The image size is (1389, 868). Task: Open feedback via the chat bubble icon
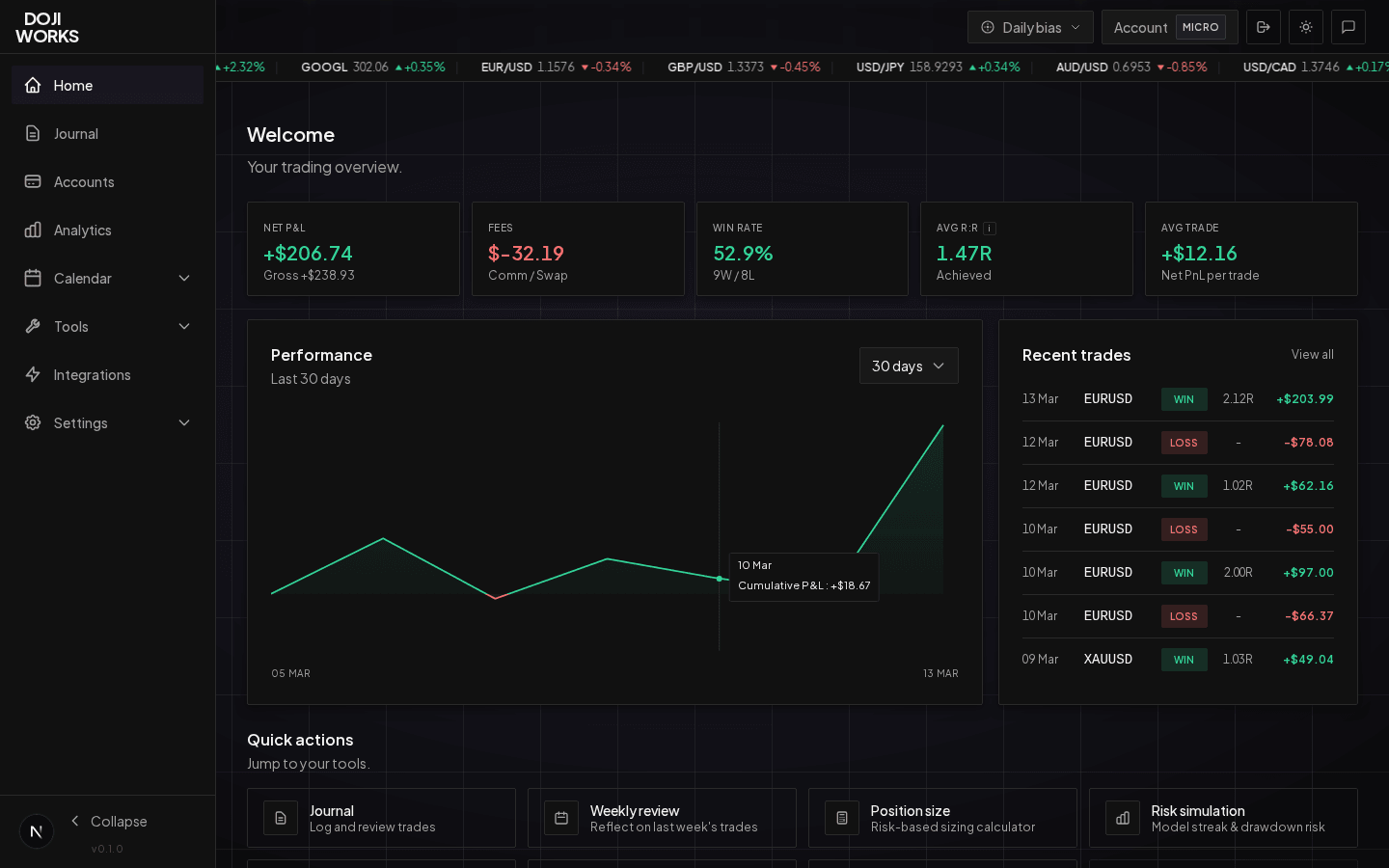click(1348, 27)
